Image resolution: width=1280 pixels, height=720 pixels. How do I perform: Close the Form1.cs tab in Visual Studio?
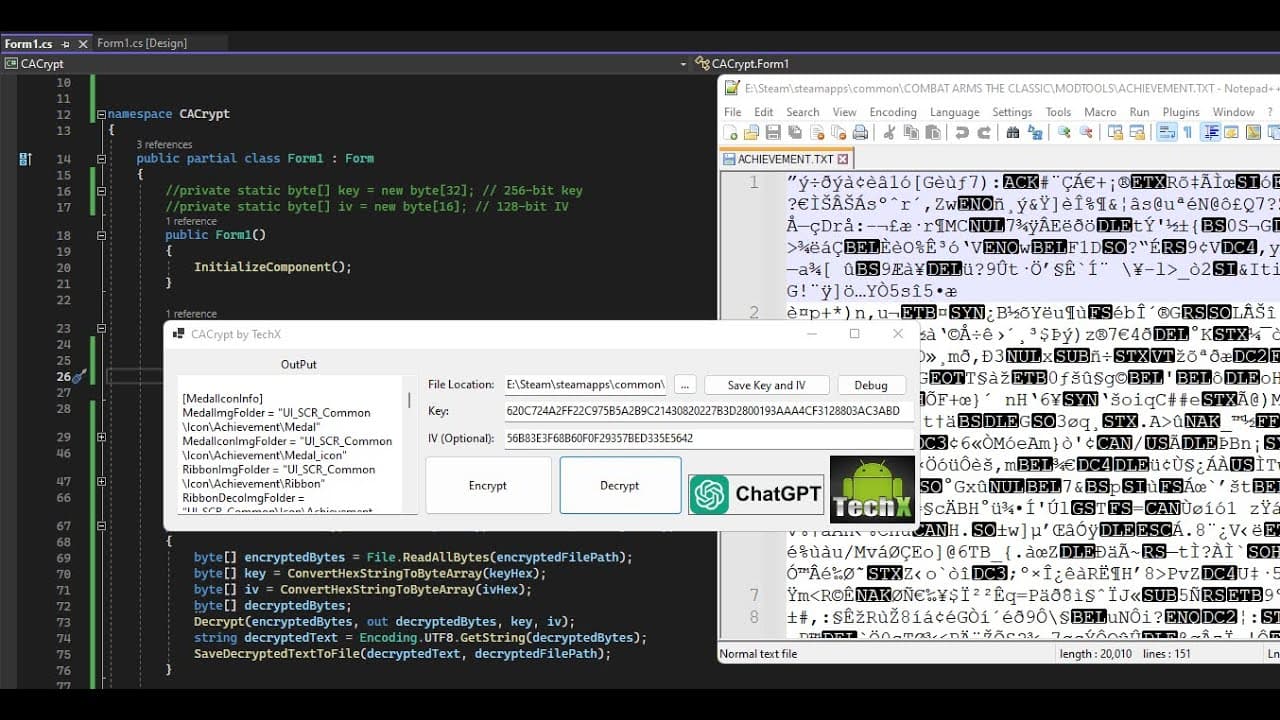(x=82, y=44)
